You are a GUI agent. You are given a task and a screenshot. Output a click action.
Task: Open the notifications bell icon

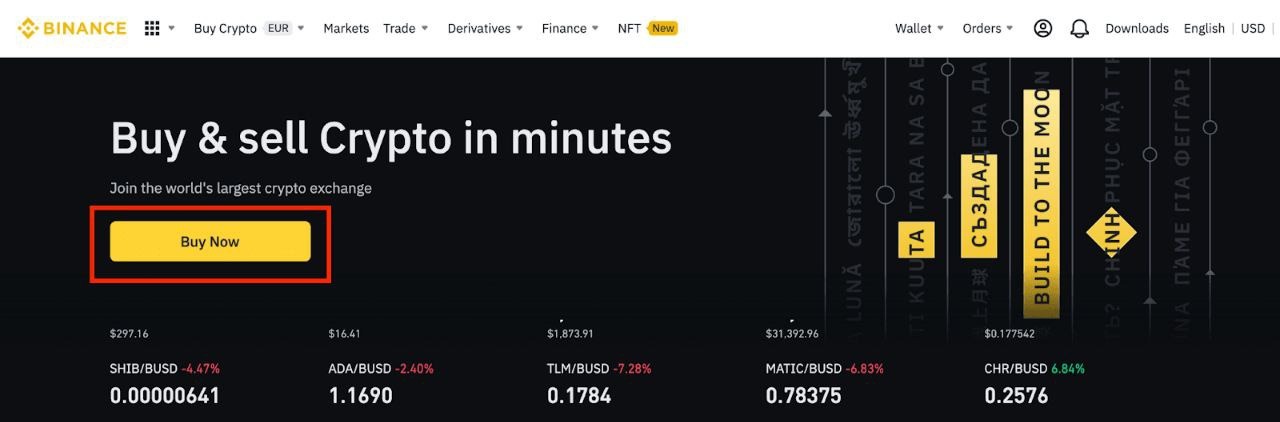pos(1079,28)
